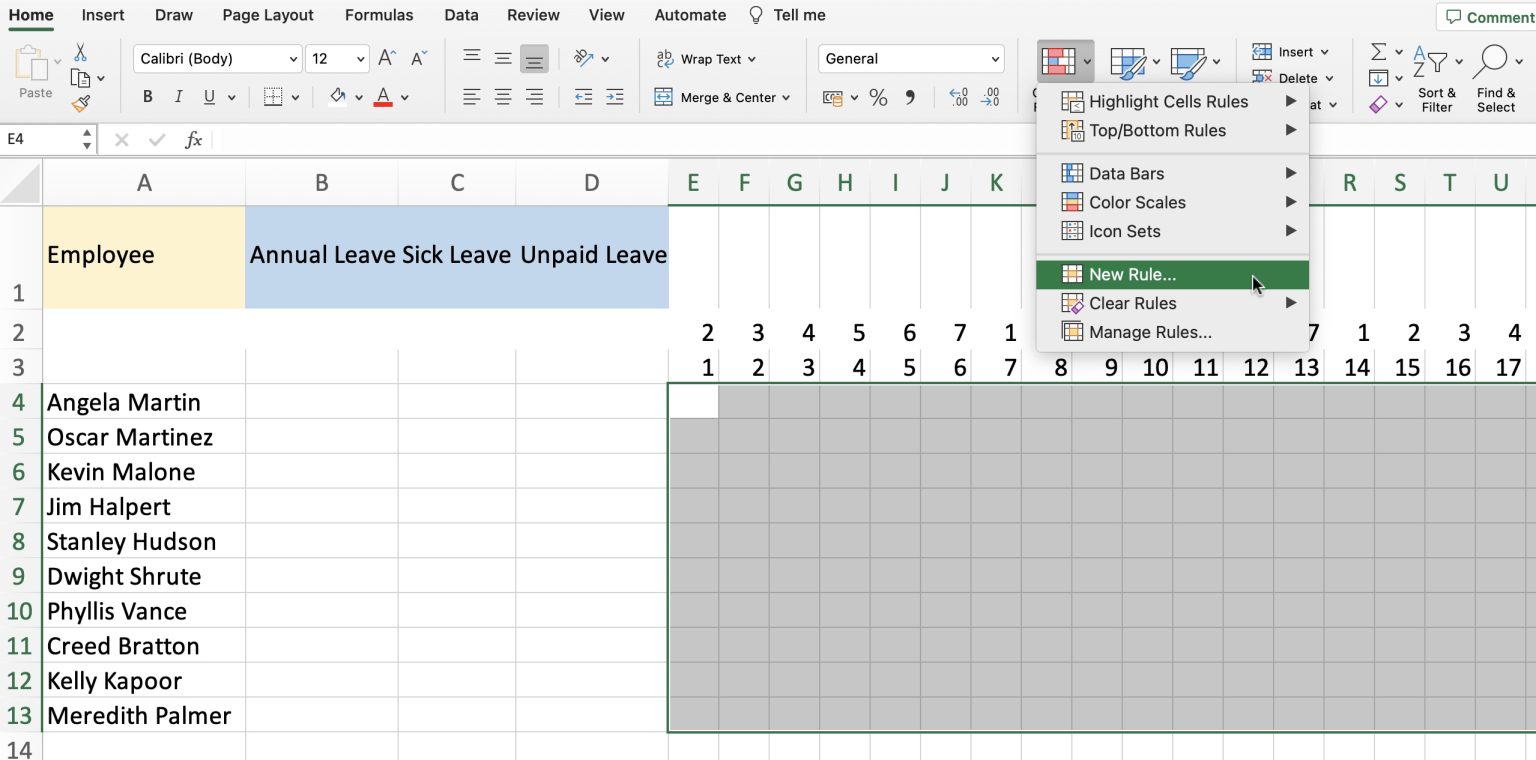Screen dimensions: 1536x760
Task: Switch to the Formulas ribbon tab
Action: click(379, 15)
